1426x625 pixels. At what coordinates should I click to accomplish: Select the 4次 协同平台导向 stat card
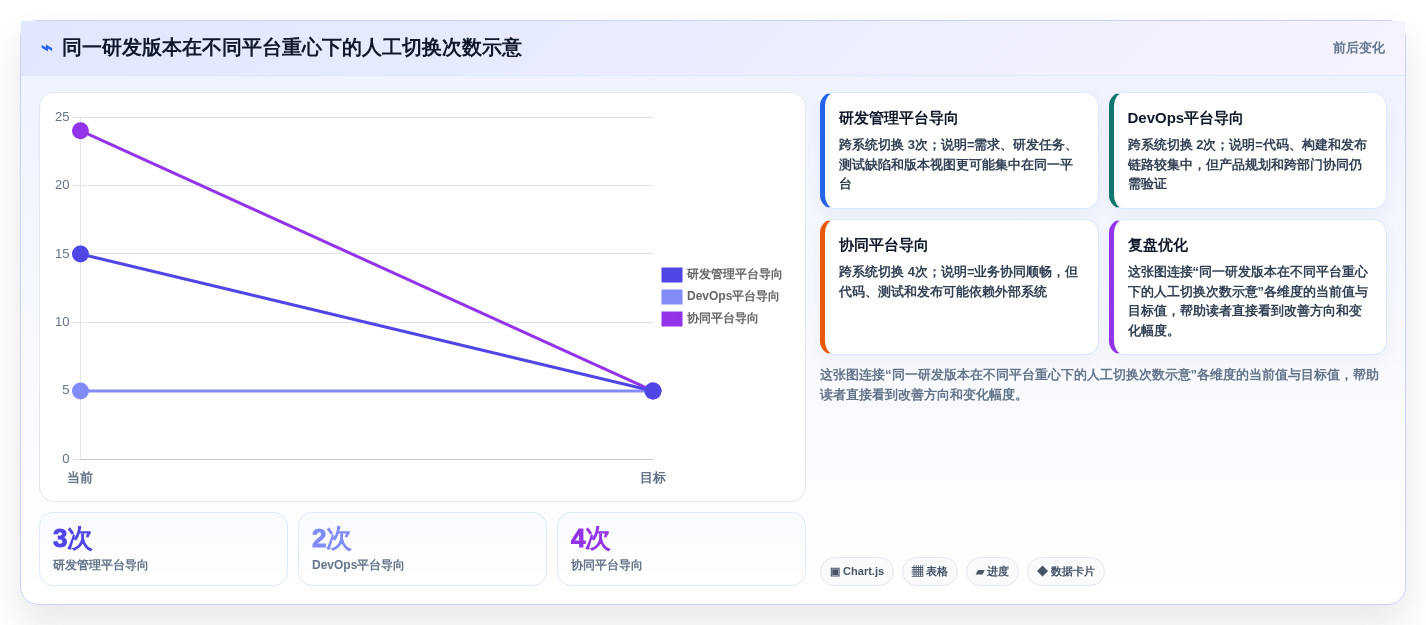click(x=681, y=549)
